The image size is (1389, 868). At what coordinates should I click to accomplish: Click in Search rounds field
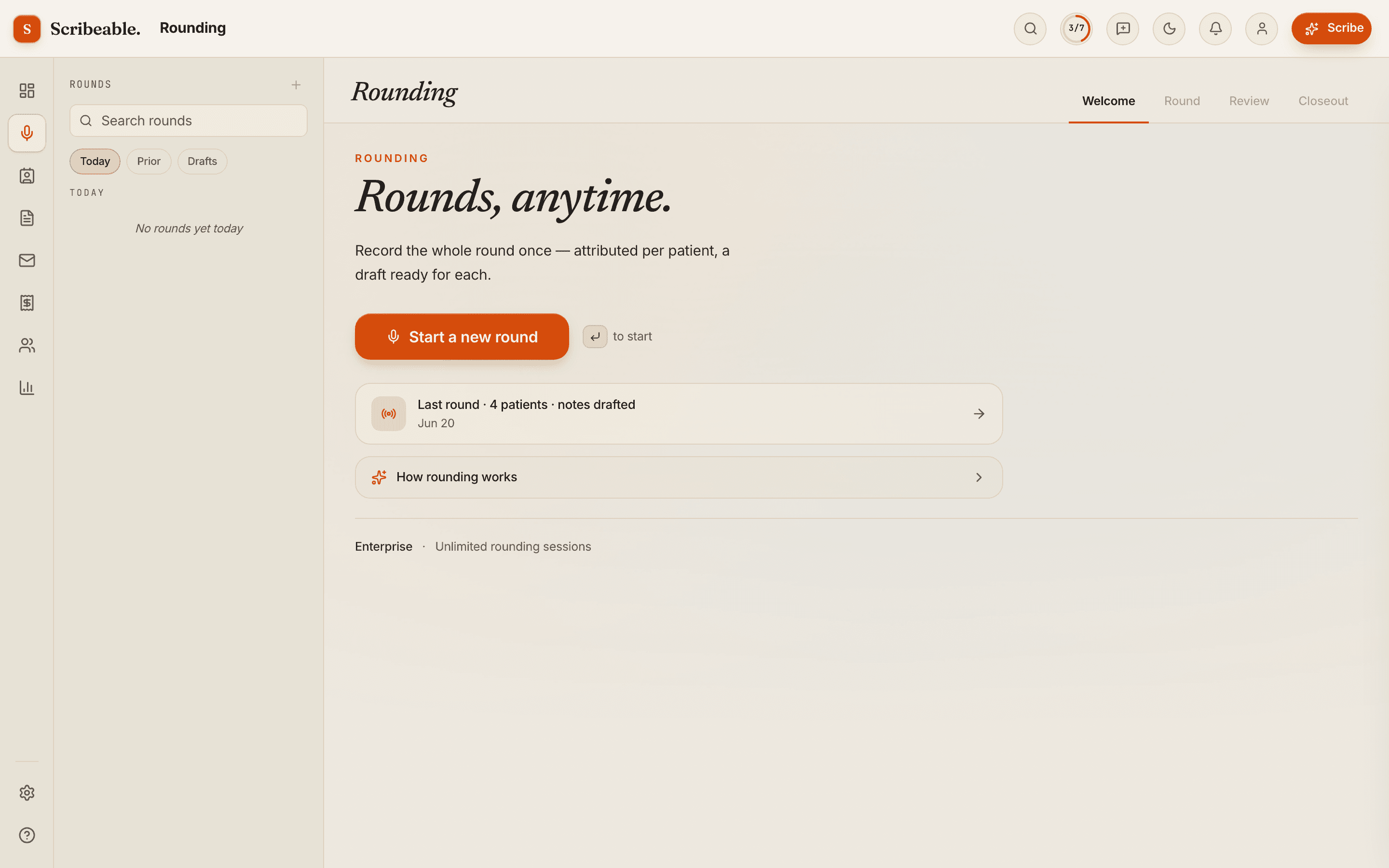(188, 121)
